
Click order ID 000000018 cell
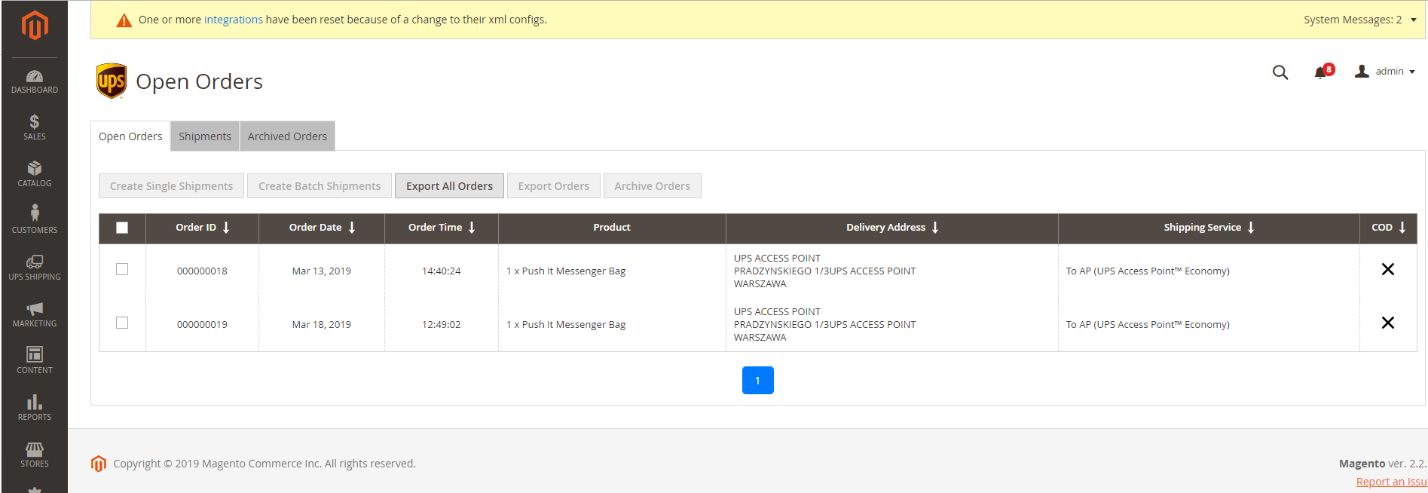point(202,270)
